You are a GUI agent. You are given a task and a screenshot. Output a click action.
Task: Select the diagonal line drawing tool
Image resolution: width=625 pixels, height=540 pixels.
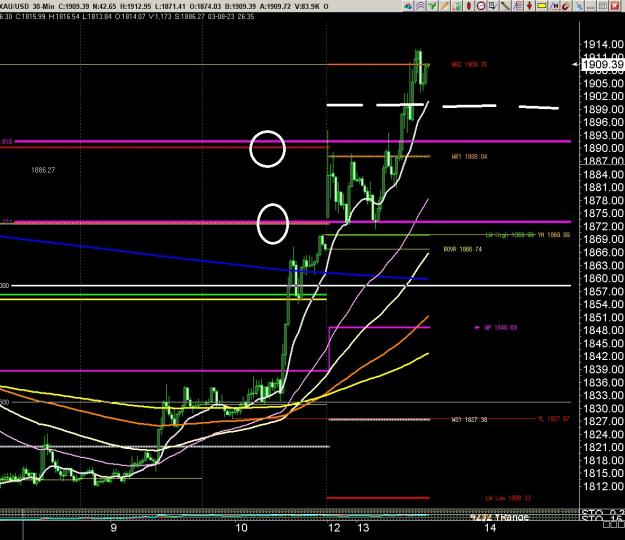[505, 6]
